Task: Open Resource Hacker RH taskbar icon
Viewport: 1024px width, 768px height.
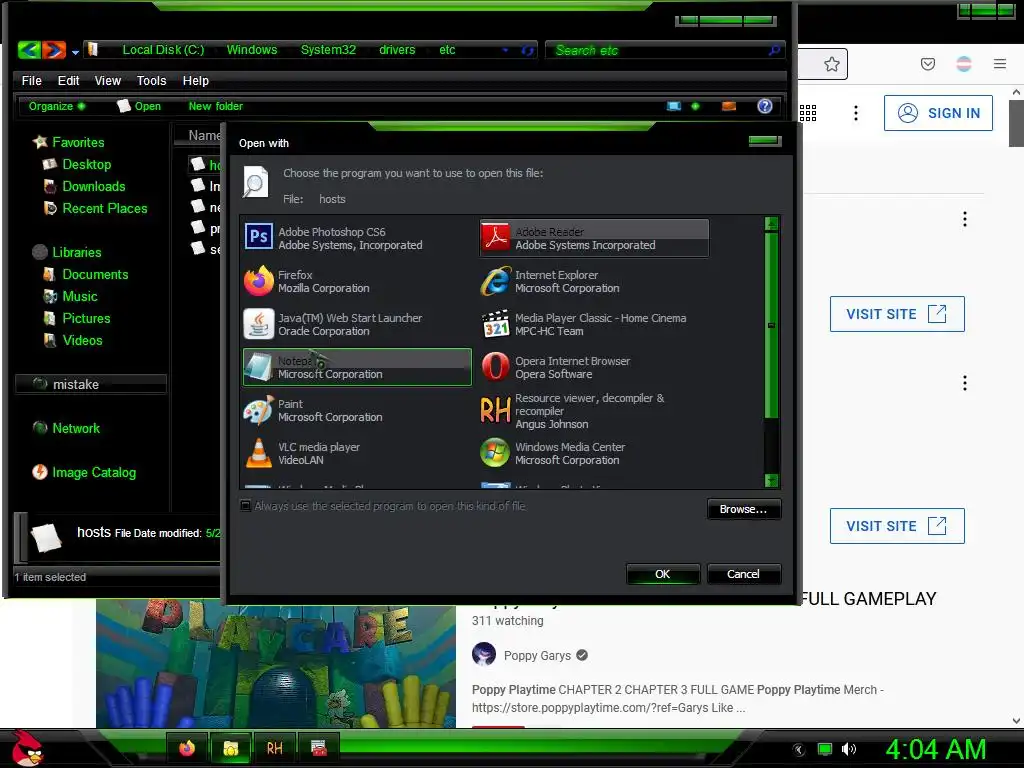Action: (x=274, y=748)
